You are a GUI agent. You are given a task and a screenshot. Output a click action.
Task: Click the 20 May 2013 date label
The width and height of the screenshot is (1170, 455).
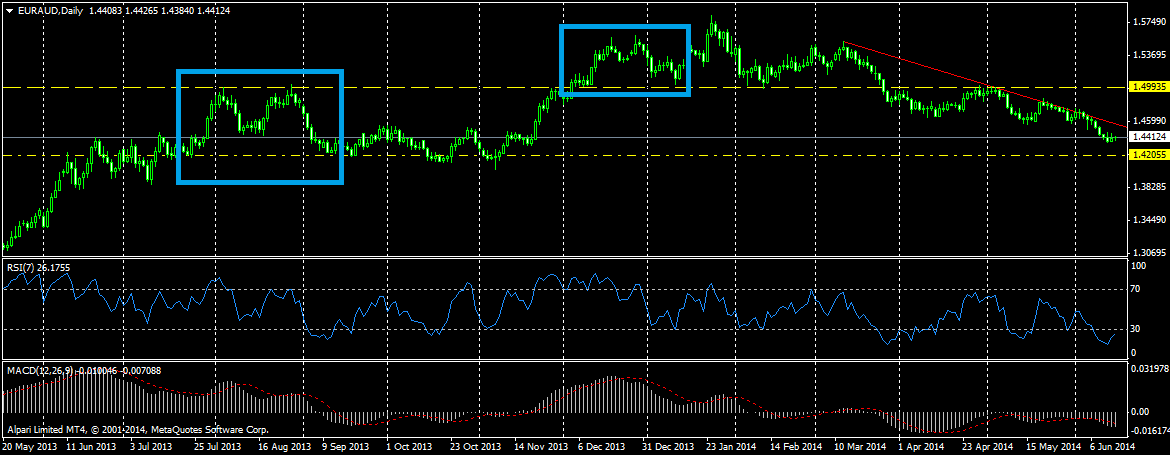tap(30, 447)
